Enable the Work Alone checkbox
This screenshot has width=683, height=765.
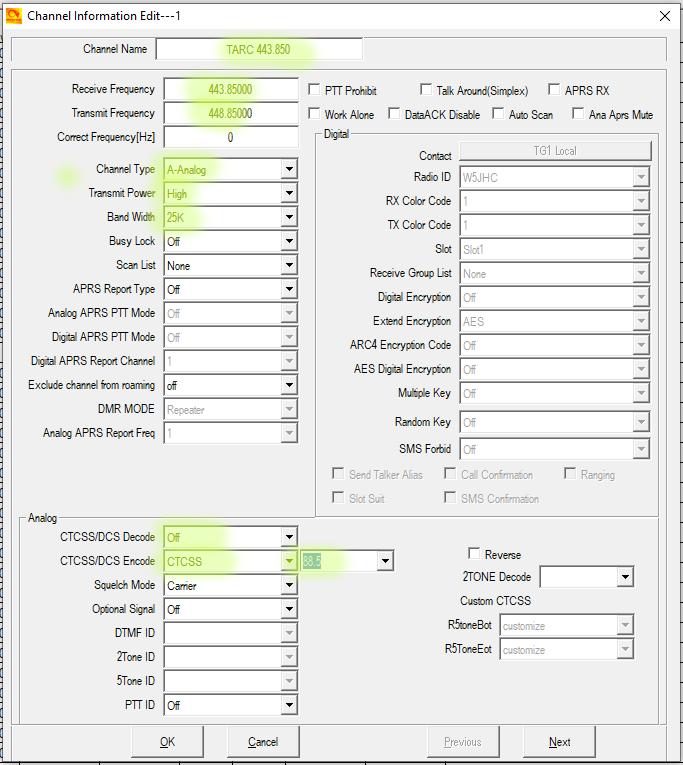click(x=316, y=114)
